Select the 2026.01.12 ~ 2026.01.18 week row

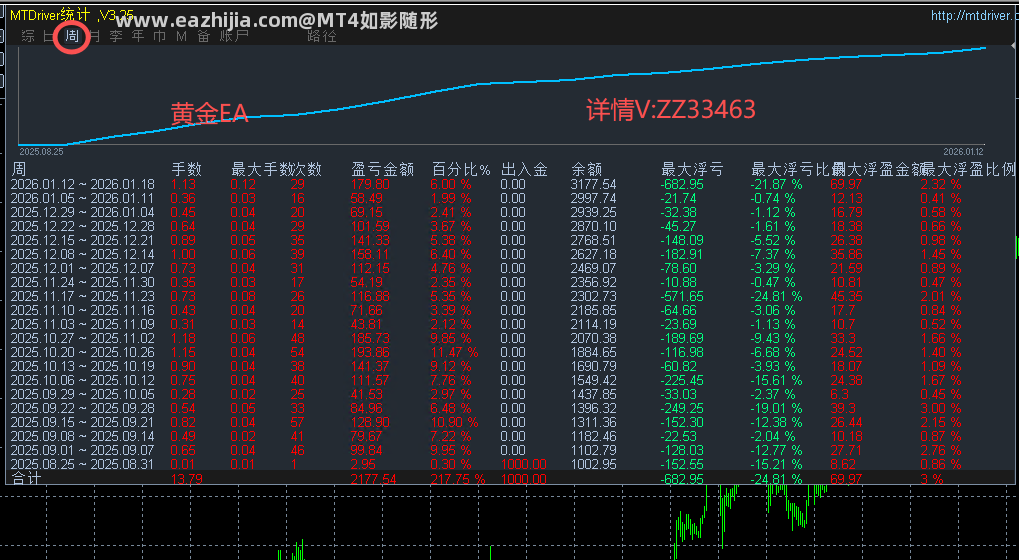tap(511, 185)
